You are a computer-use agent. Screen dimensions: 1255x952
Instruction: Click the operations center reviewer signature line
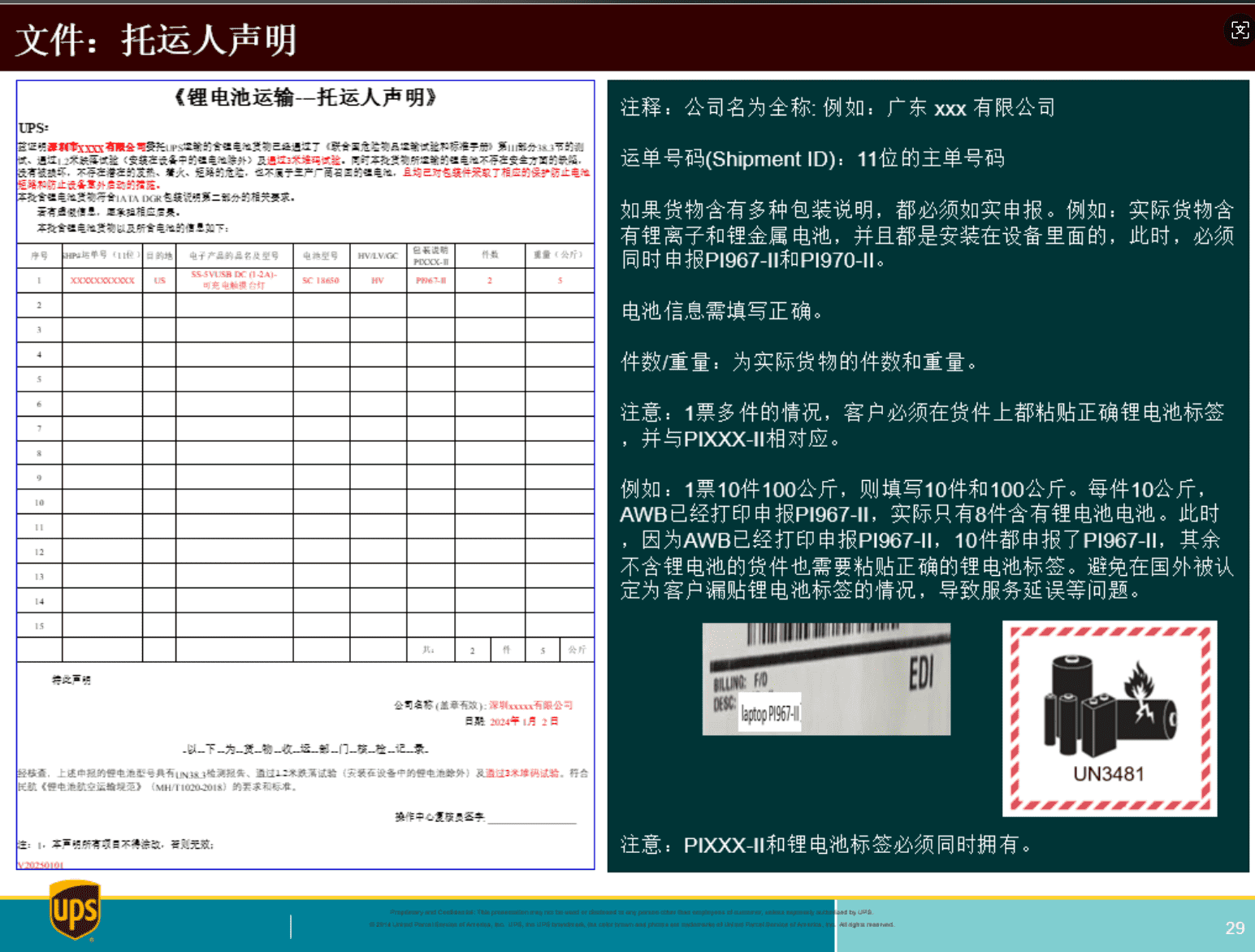[531, 818]
